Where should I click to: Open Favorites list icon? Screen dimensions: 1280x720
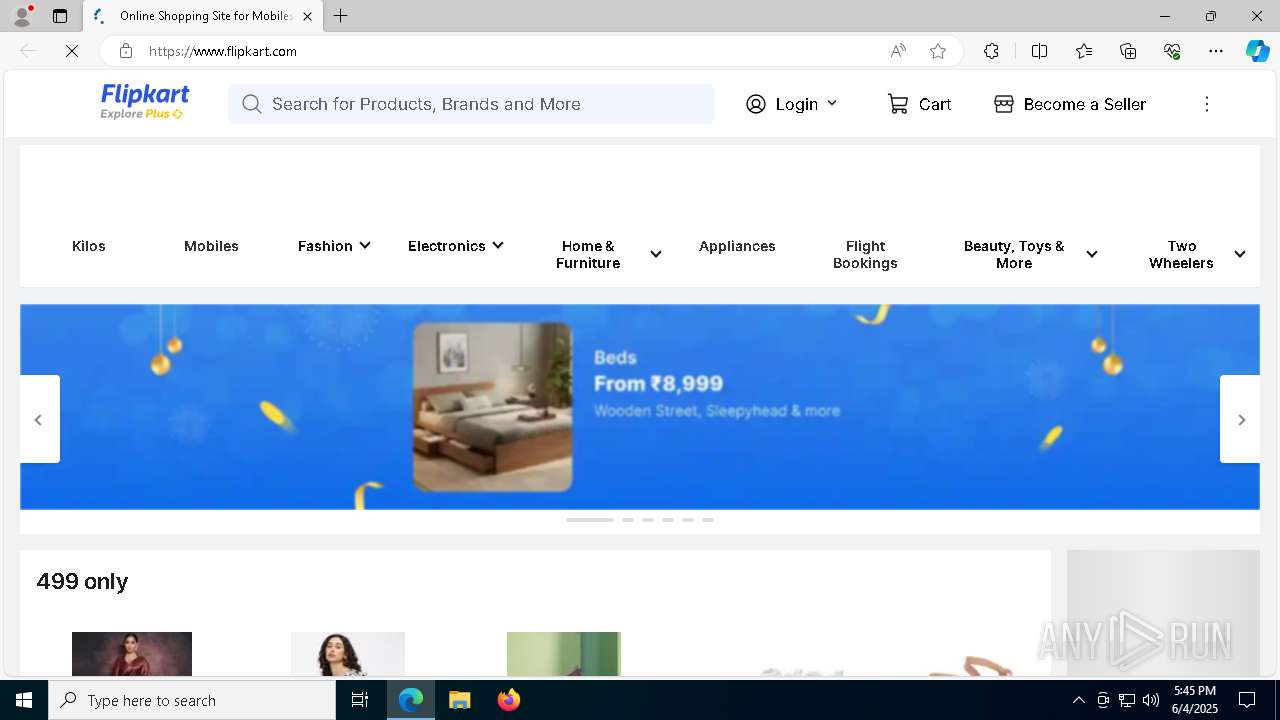click(1084, 51)
